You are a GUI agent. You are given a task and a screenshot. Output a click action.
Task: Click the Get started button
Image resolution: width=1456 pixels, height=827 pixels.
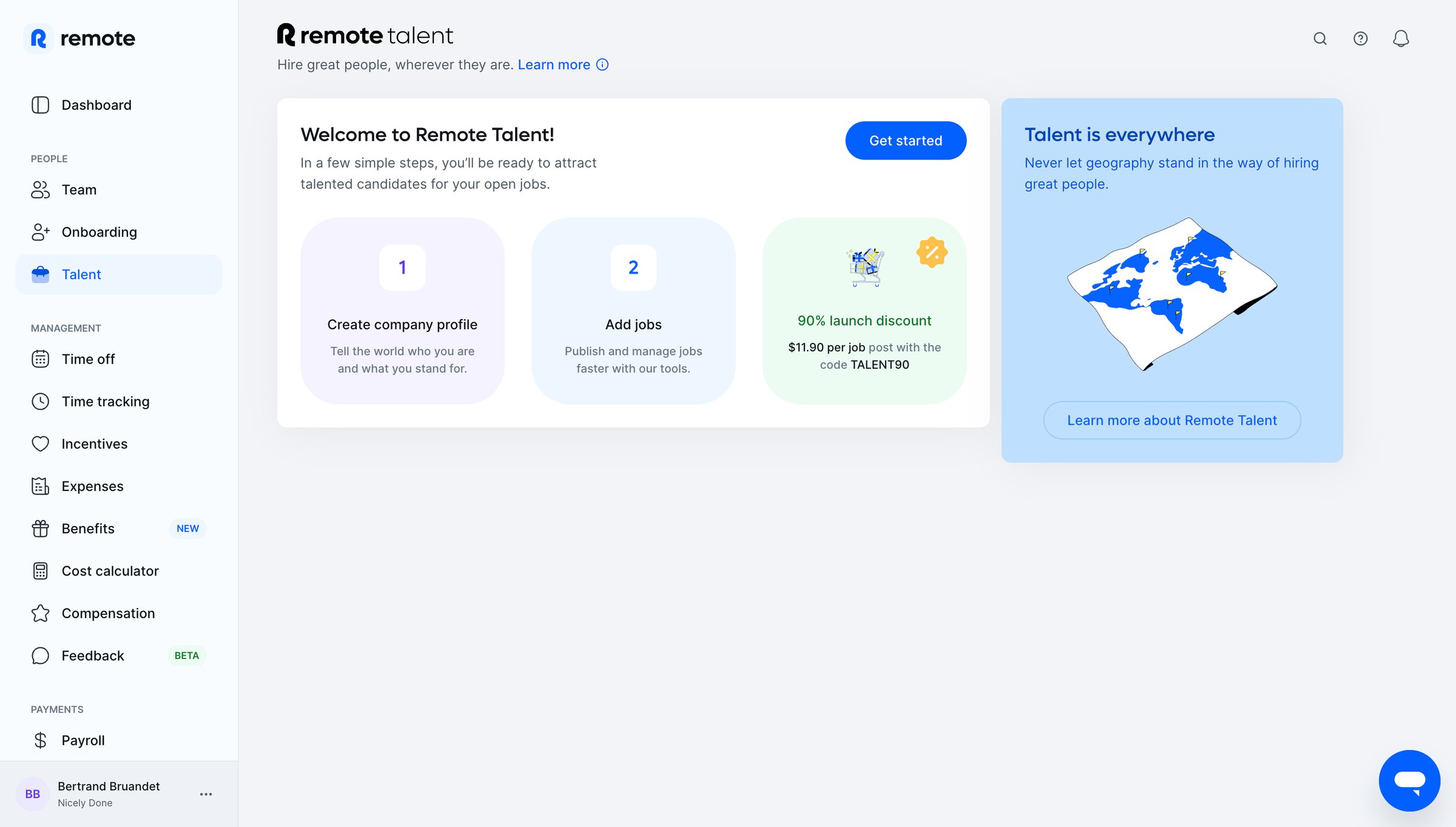pyautogui.click(x=906, y=141)
